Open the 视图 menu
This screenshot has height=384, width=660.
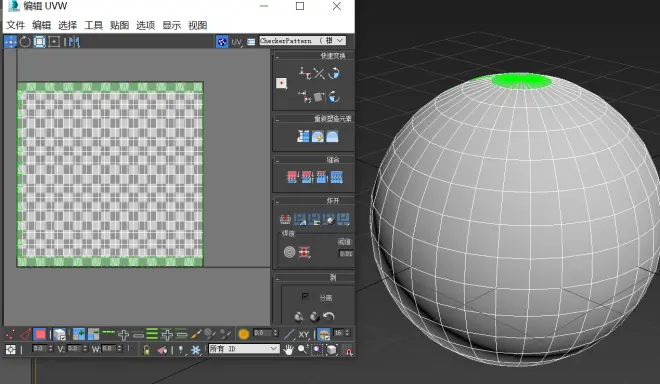tap(197, 25)
